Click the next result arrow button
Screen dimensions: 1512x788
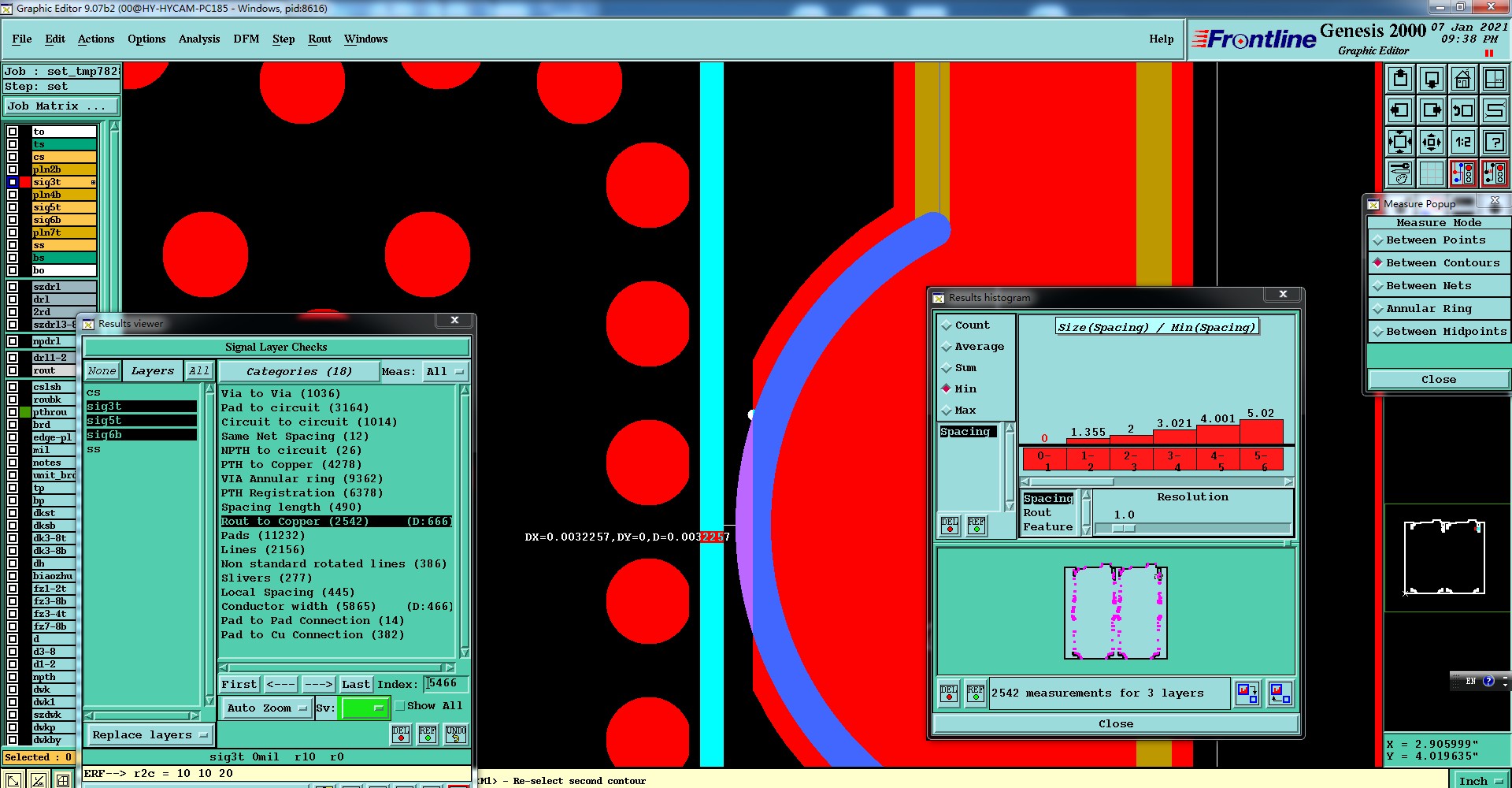pyautogui.click(x=318, y=685)
